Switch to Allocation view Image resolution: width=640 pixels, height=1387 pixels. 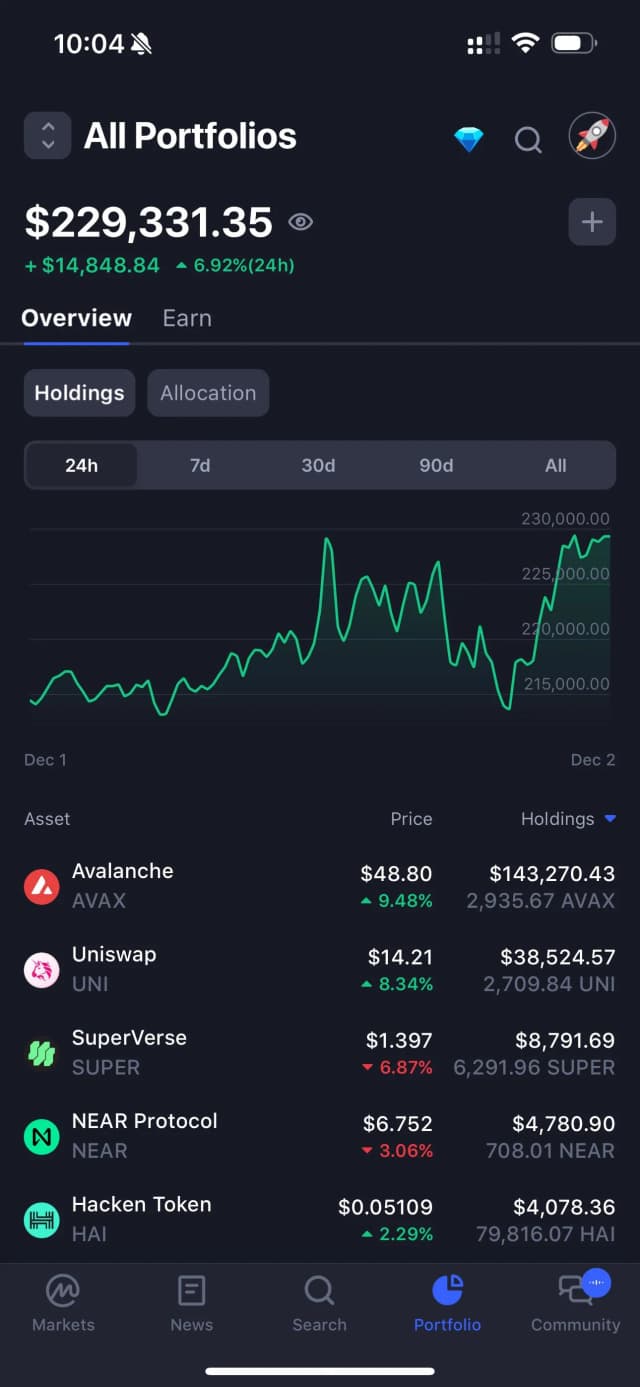[x=208, y=393]
